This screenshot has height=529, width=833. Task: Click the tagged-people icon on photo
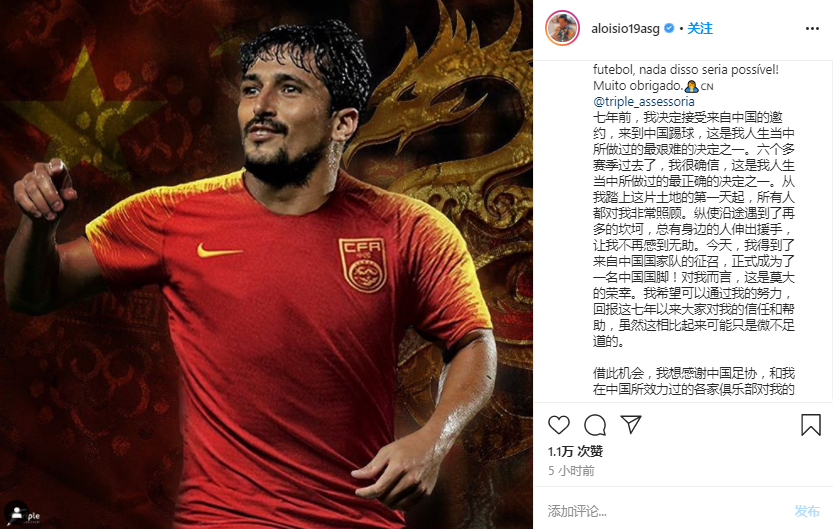[17, 513]
